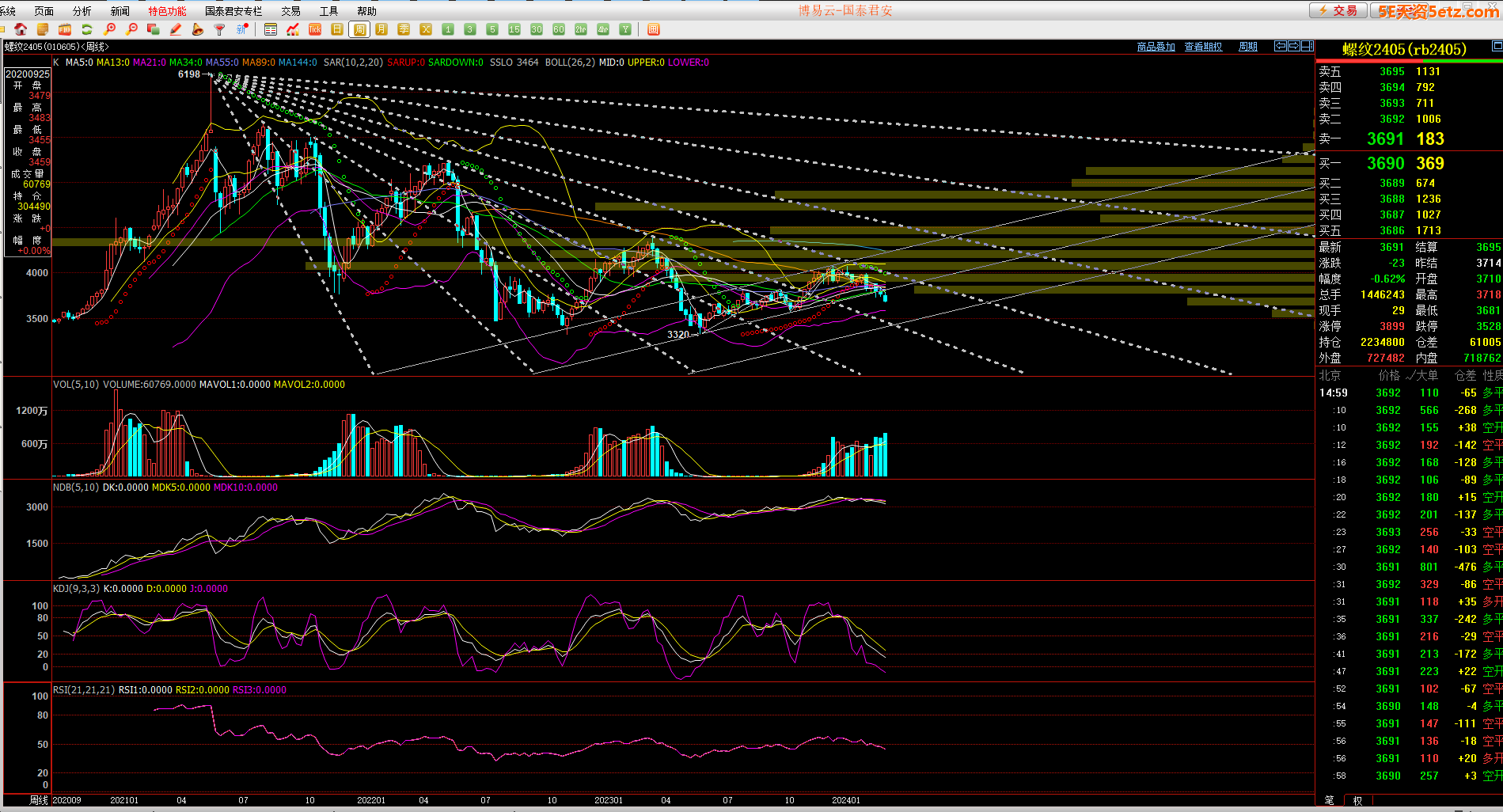Select the red drawing pencil tool
This screenshot has width=1503, height=812.
[x=176, y=29]
